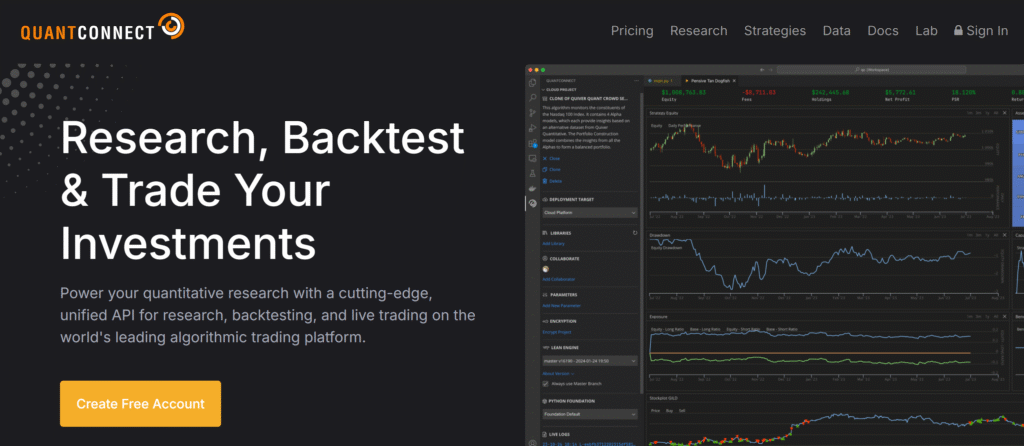Click the Create Free Account button
1024x446 pixels.
coord(140,404)
